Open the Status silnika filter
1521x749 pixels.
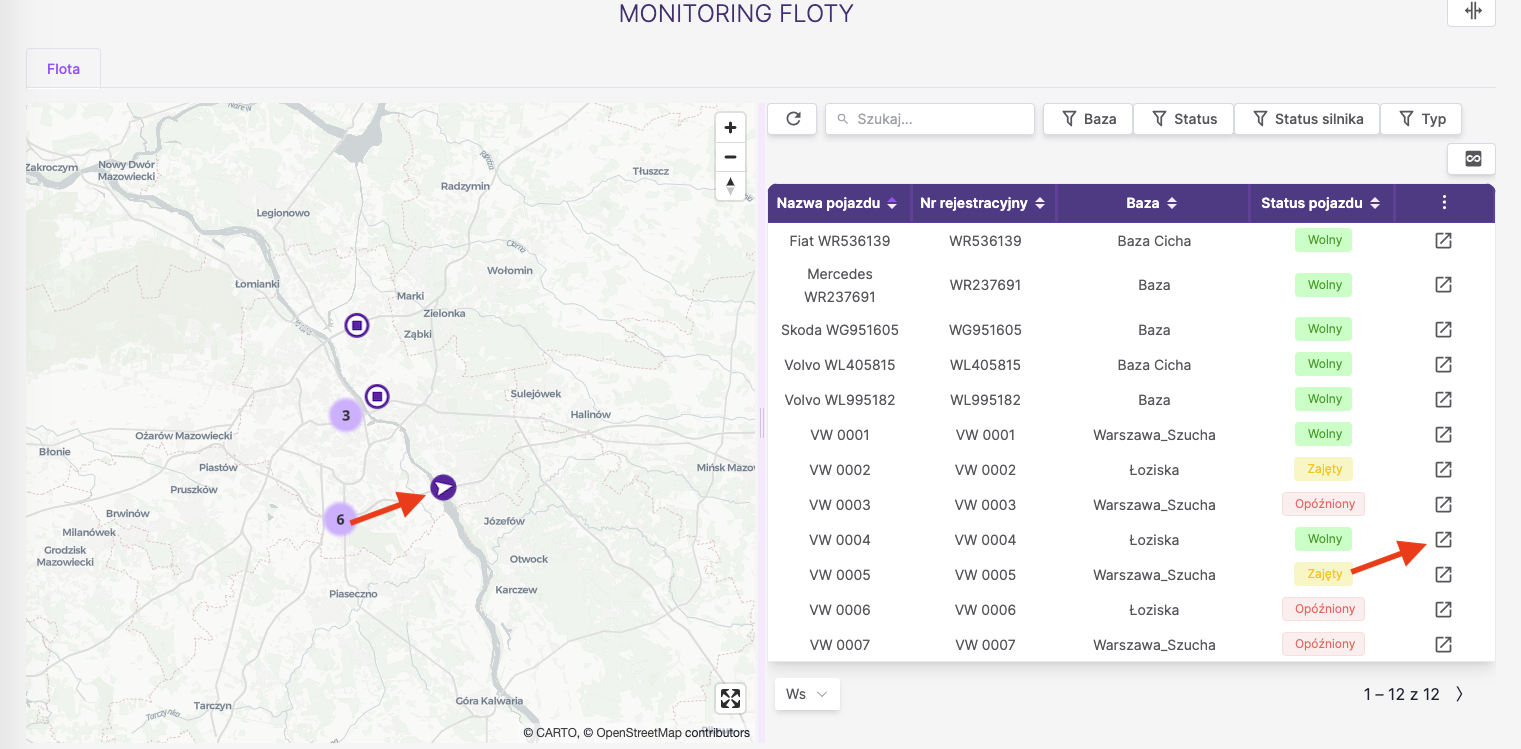pos(1307,119)
